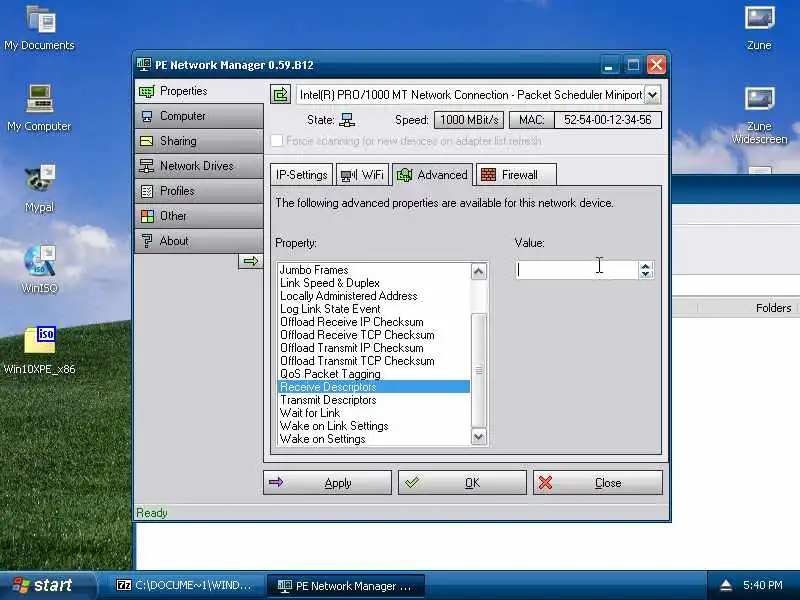Click the refresh adapter list icon
The height and width of the screenshot is (600, 800).
click(x=281, y=94)
